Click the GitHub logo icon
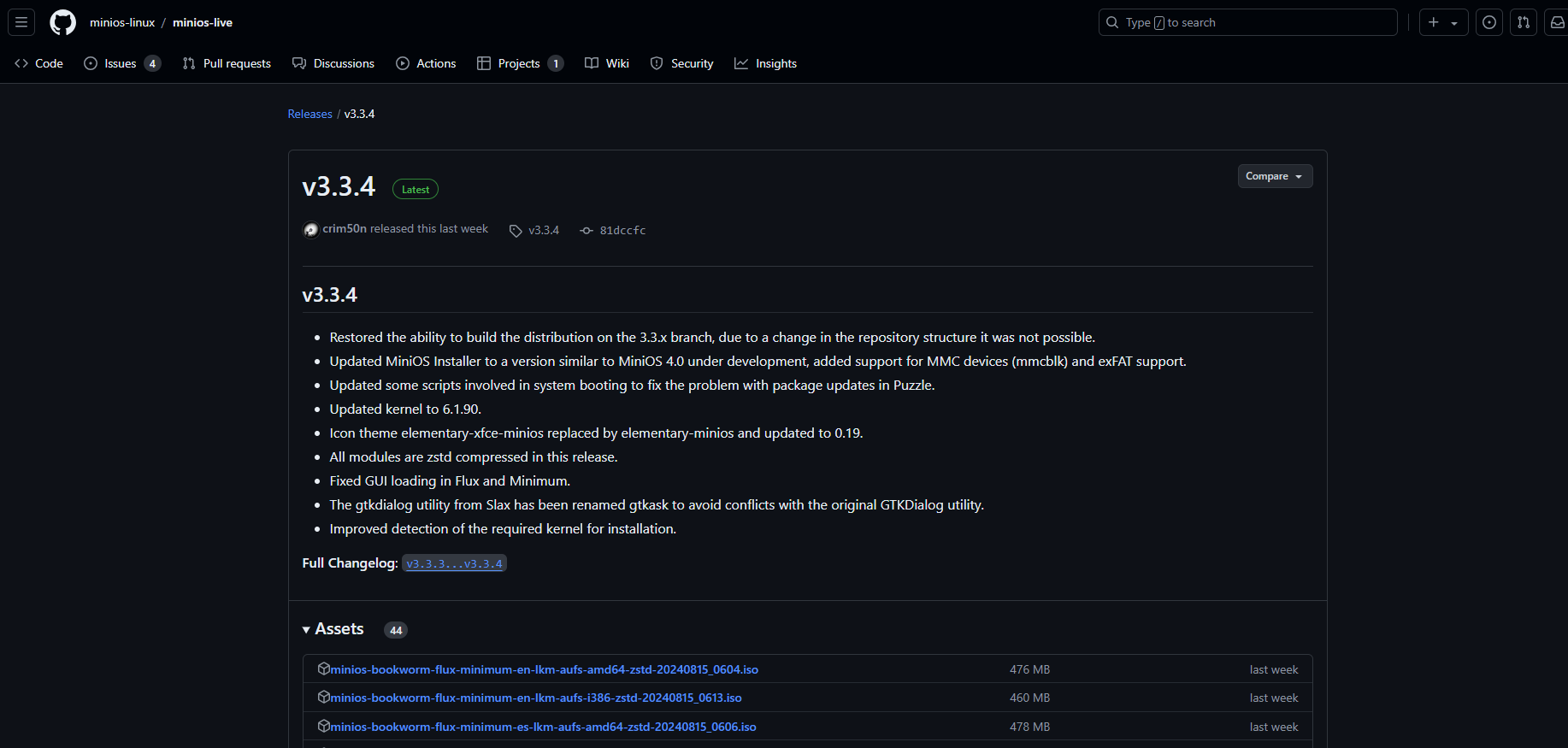This screenshot has width=1568, height=748. [62, 22]
